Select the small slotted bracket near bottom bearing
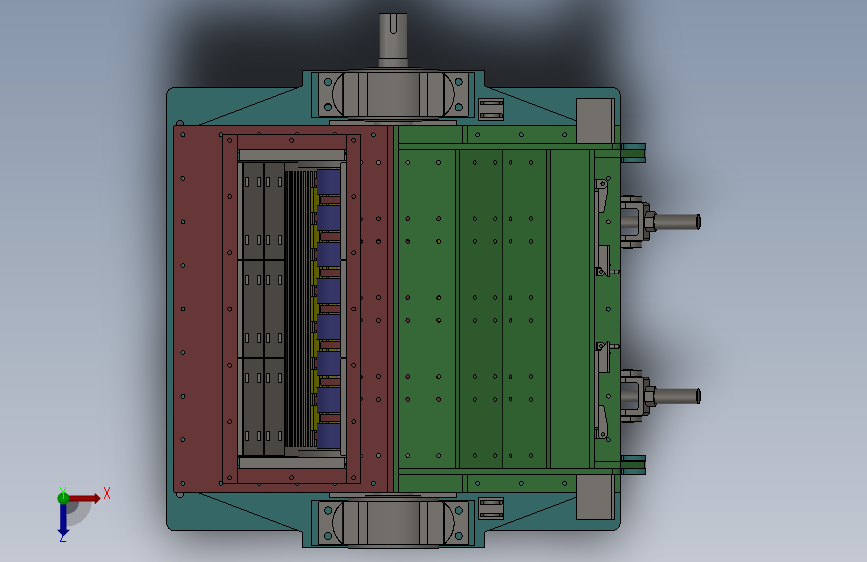 pyautogui.click(x=491, y=508)
